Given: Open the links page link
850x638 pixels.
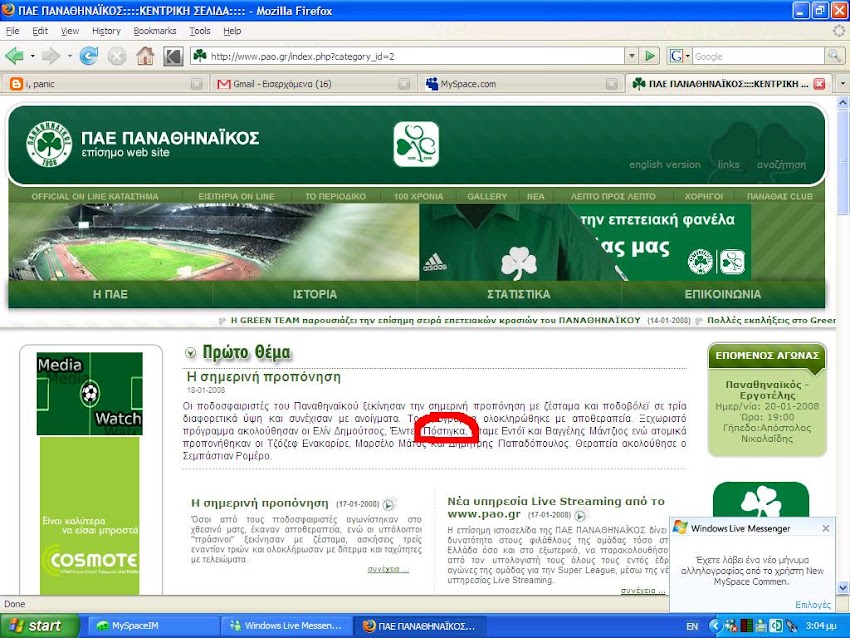Looking at the screenshot, I should (x=729, y=164).
